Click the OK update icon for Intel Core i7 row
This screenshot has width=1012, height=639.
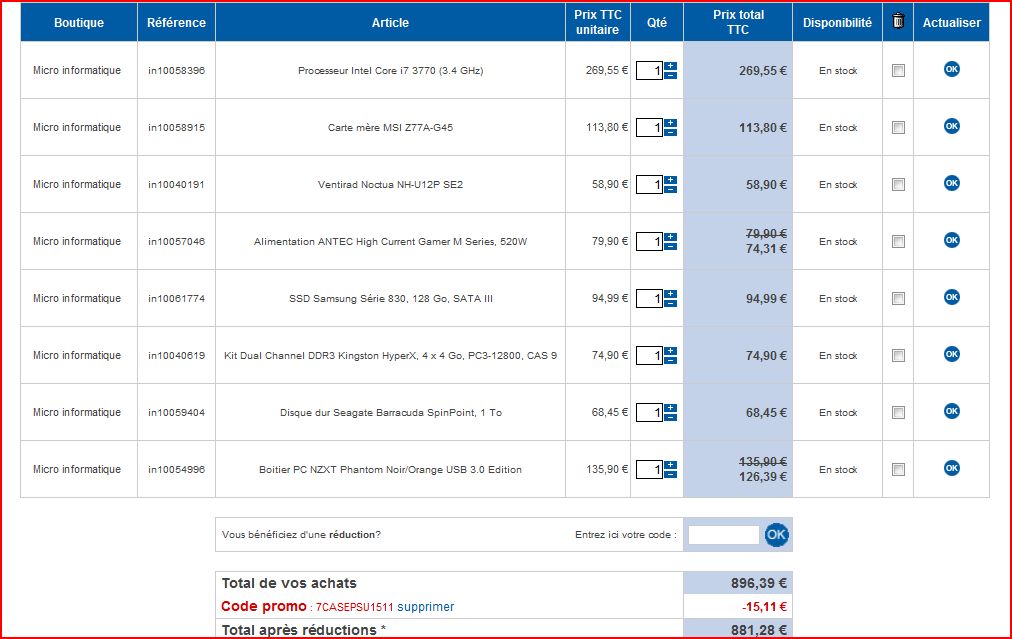tap(951, 69)
